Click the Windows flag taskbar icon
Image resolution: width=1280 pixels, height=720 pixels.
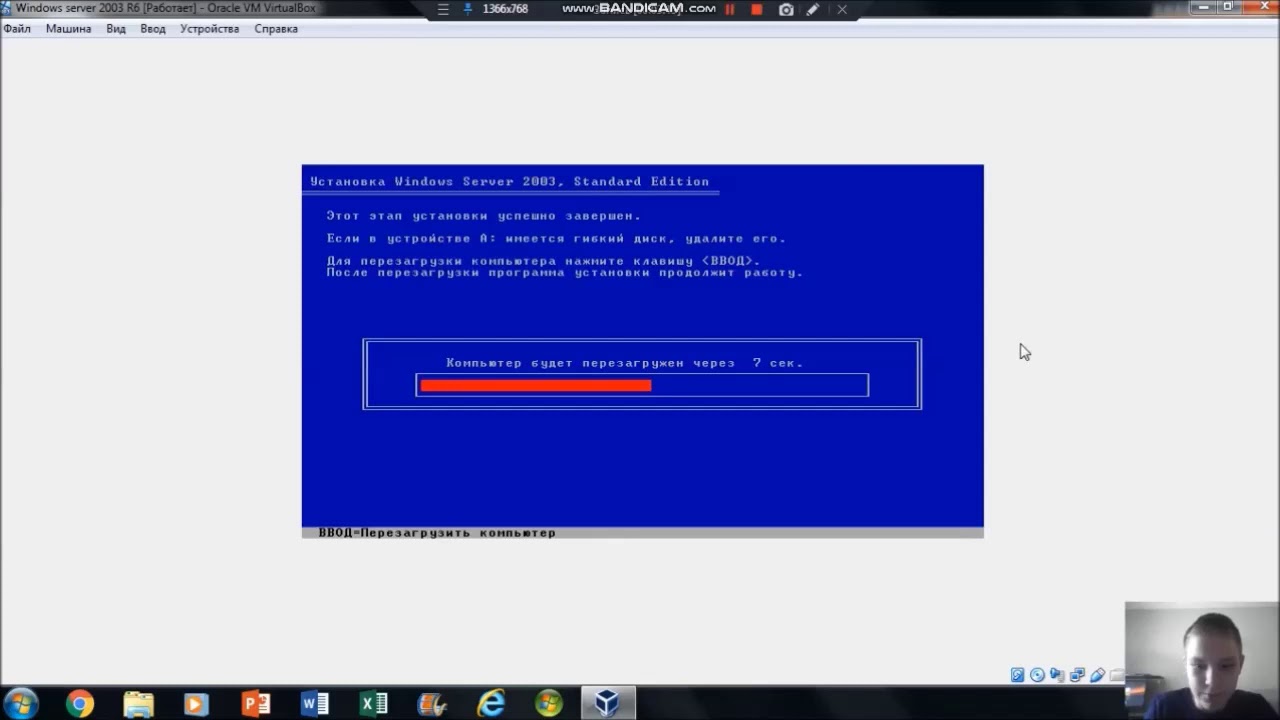pos(548,704)
